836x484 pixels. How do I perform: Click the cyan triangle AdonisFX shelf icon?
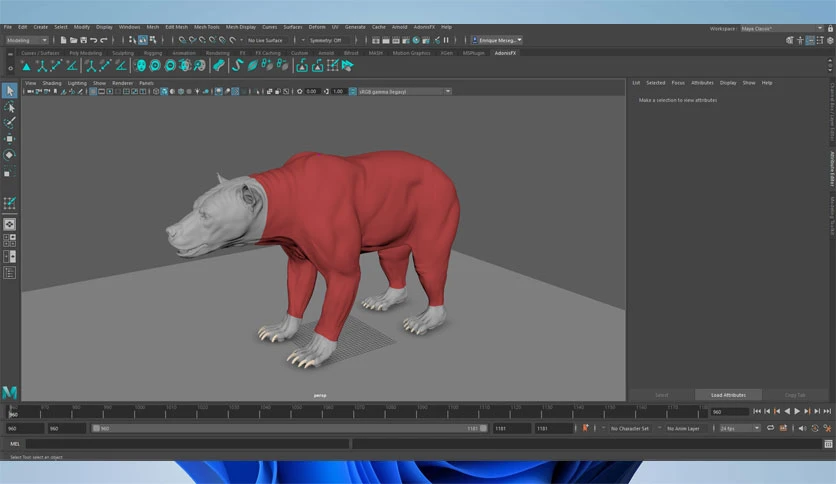pos(26,66)
